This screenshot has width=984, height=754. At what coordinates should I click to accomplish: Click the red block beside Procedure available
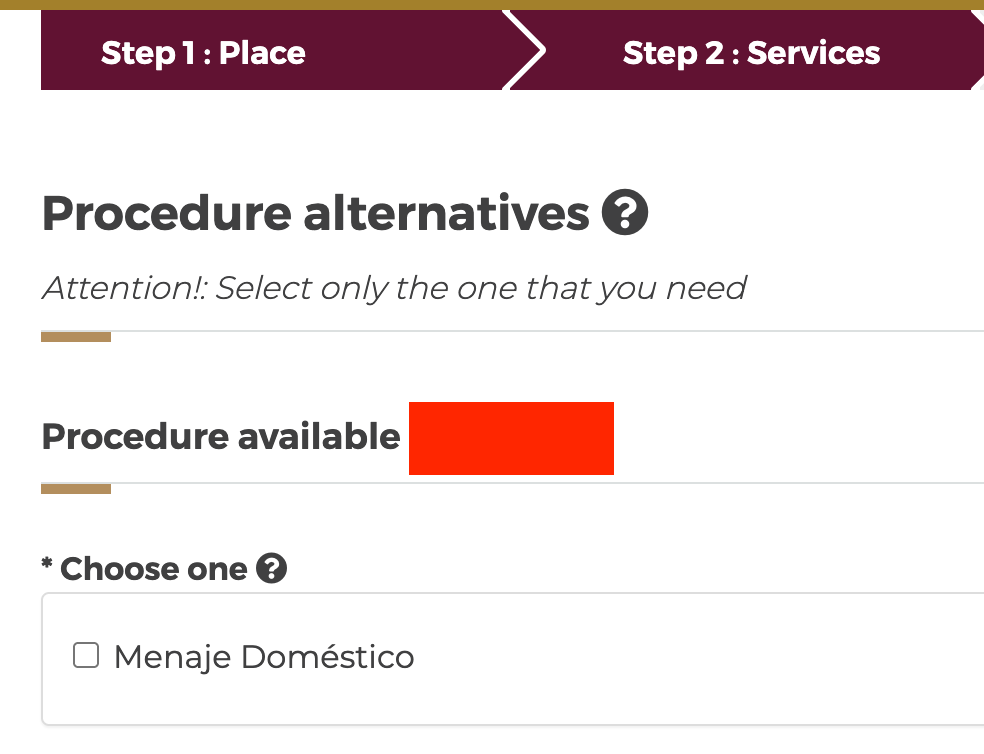pyautogui.click(x=511, y=438)
